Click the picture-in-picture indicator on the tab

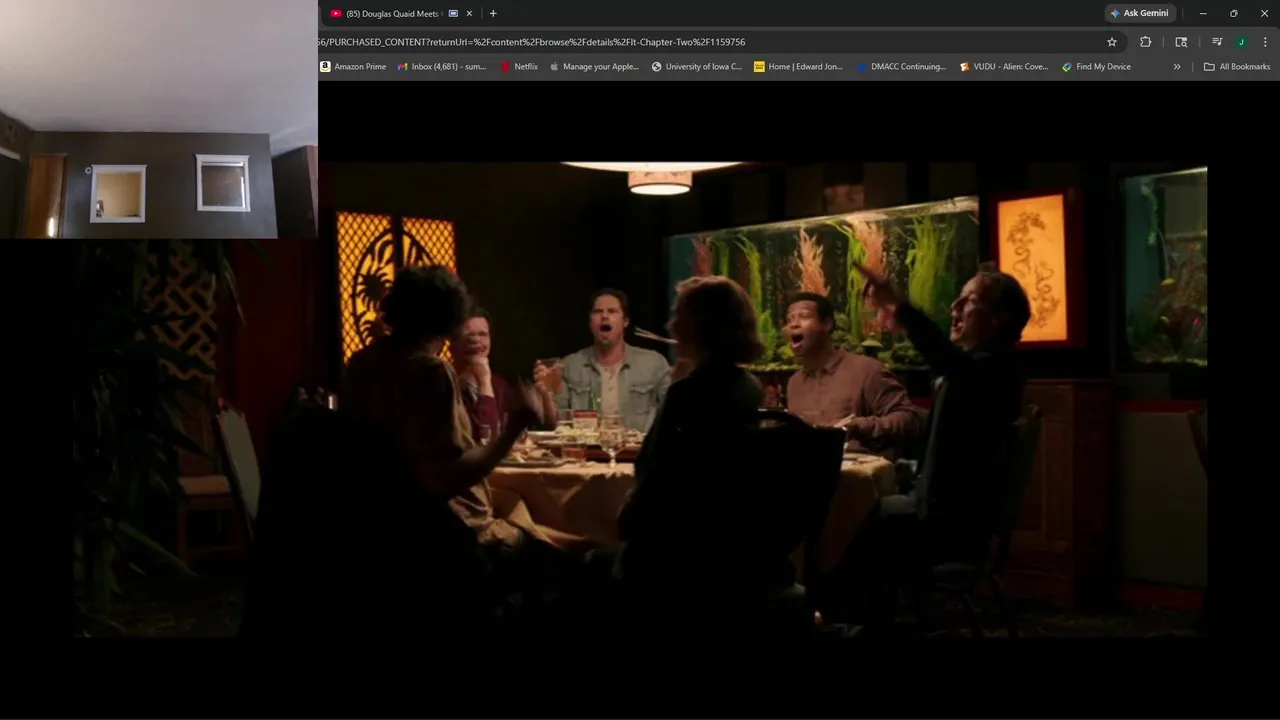point(453,14)
